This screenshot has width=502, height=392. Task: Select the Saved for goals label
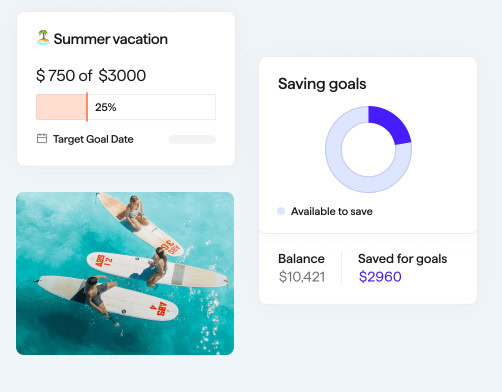tap(403, 259)
